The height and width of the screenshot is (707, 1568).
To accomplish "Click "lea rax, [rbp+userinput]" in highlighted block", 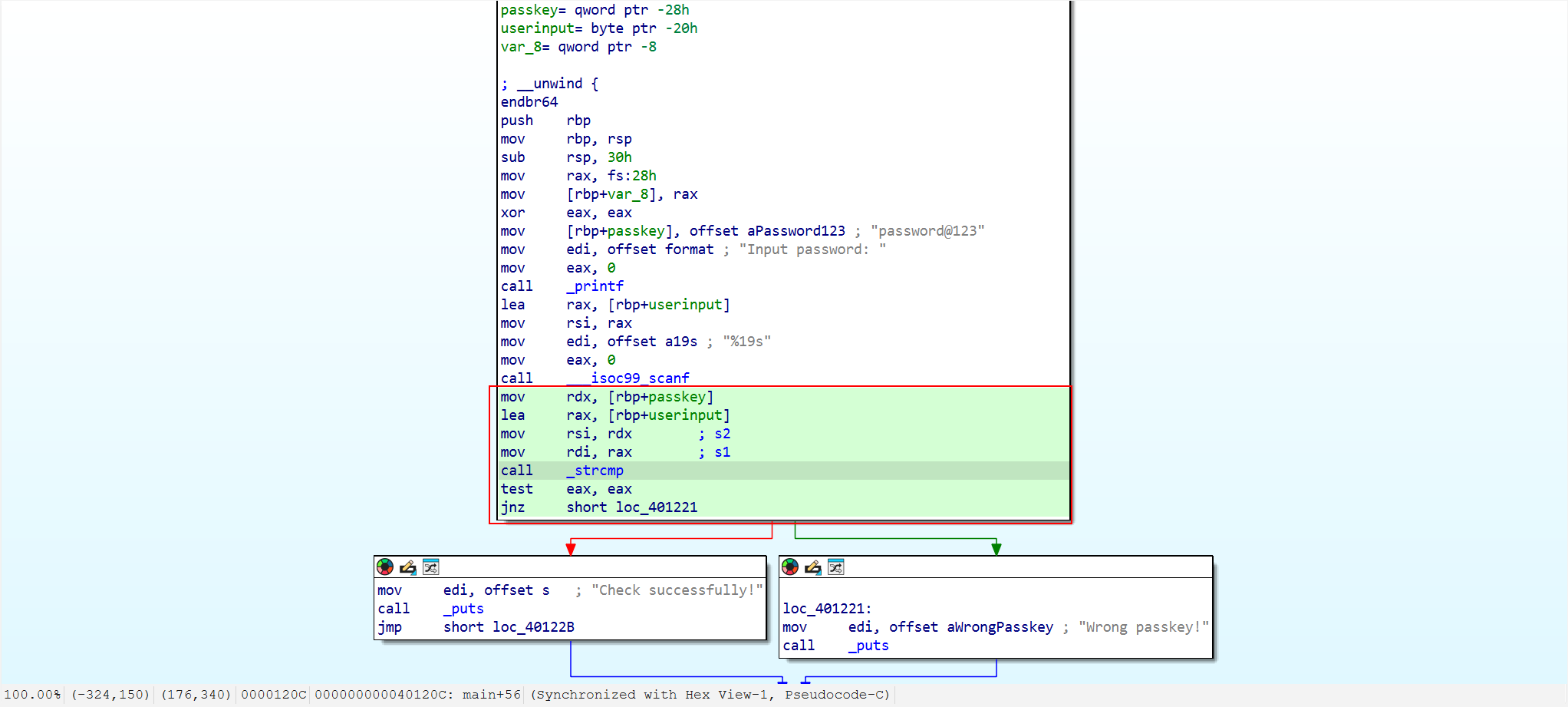I will [x=615, y=415].
